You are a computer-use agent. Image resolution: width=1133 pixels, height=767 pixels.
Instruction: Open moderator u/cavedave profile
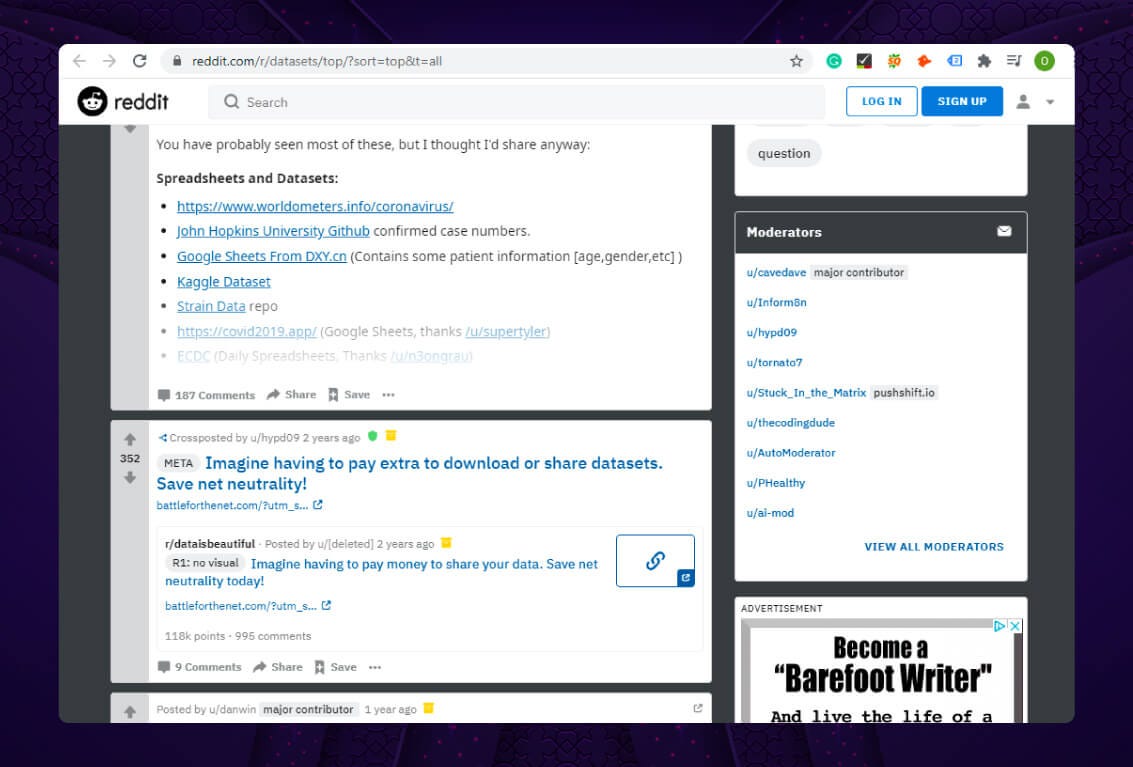click(776, 273)
